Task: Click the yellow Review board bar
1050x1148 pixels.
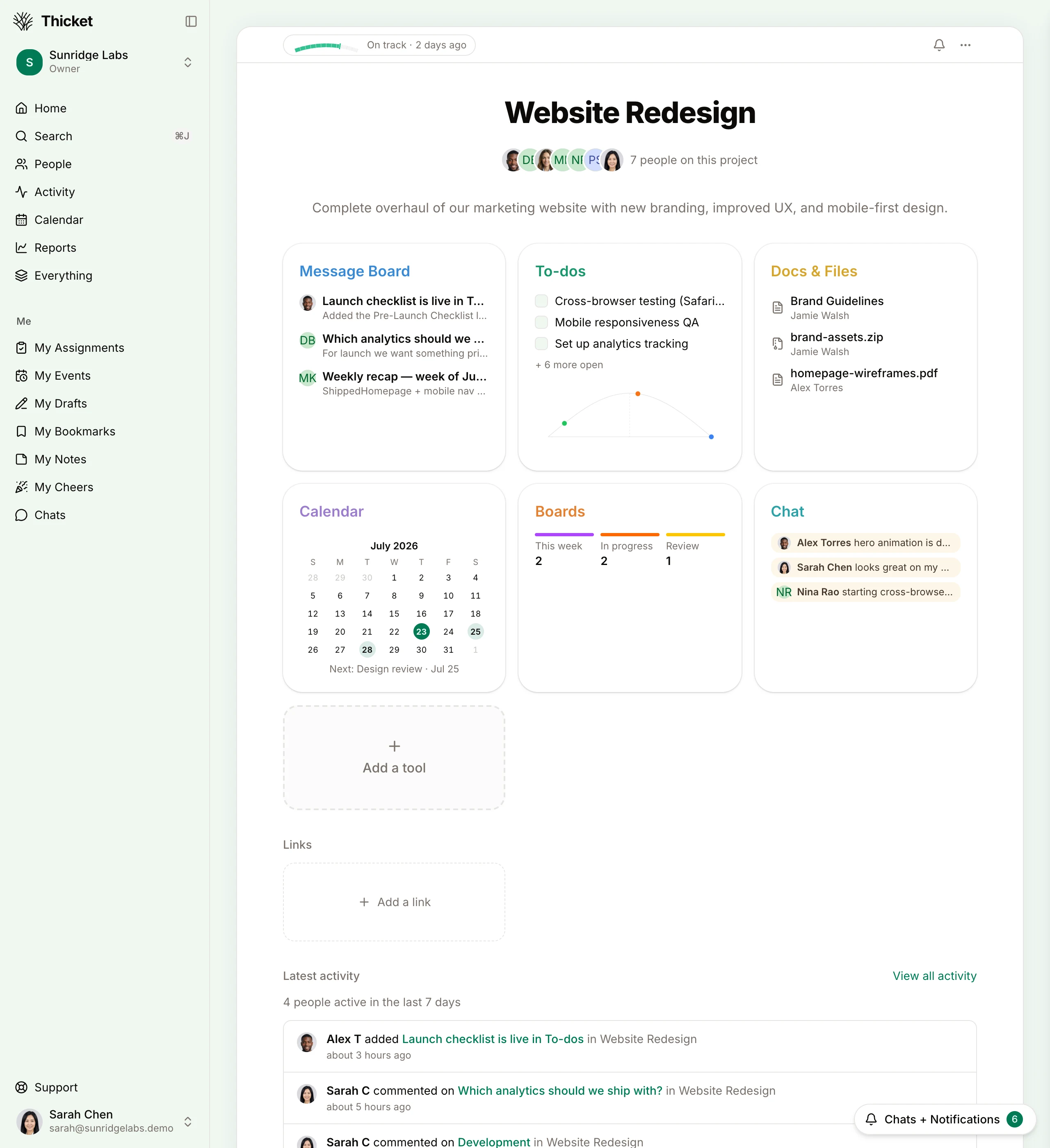Action: [695, 535]
